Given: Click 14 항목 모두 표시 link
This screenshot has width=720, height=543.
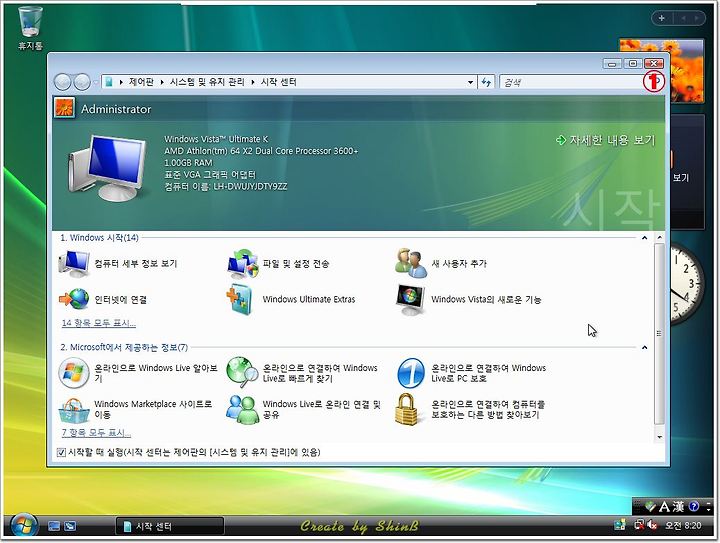Looking at the screenshot, I should pos(99,323).
